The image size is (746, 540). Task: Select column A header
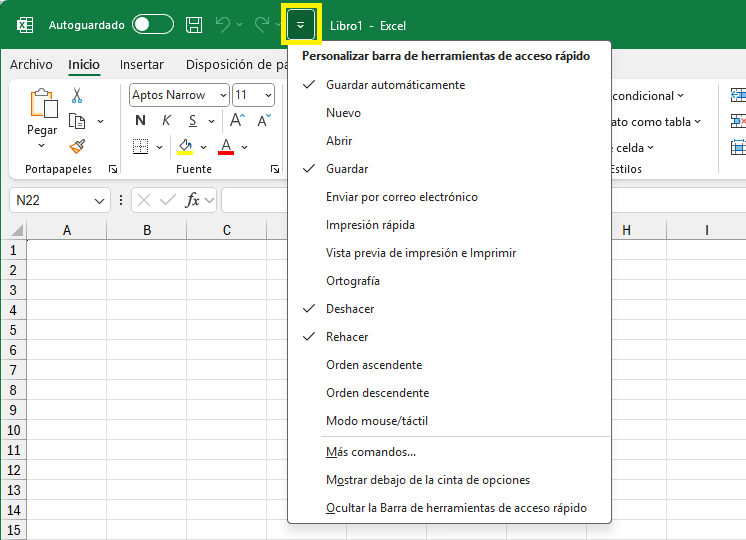click(x=67, y=230)
